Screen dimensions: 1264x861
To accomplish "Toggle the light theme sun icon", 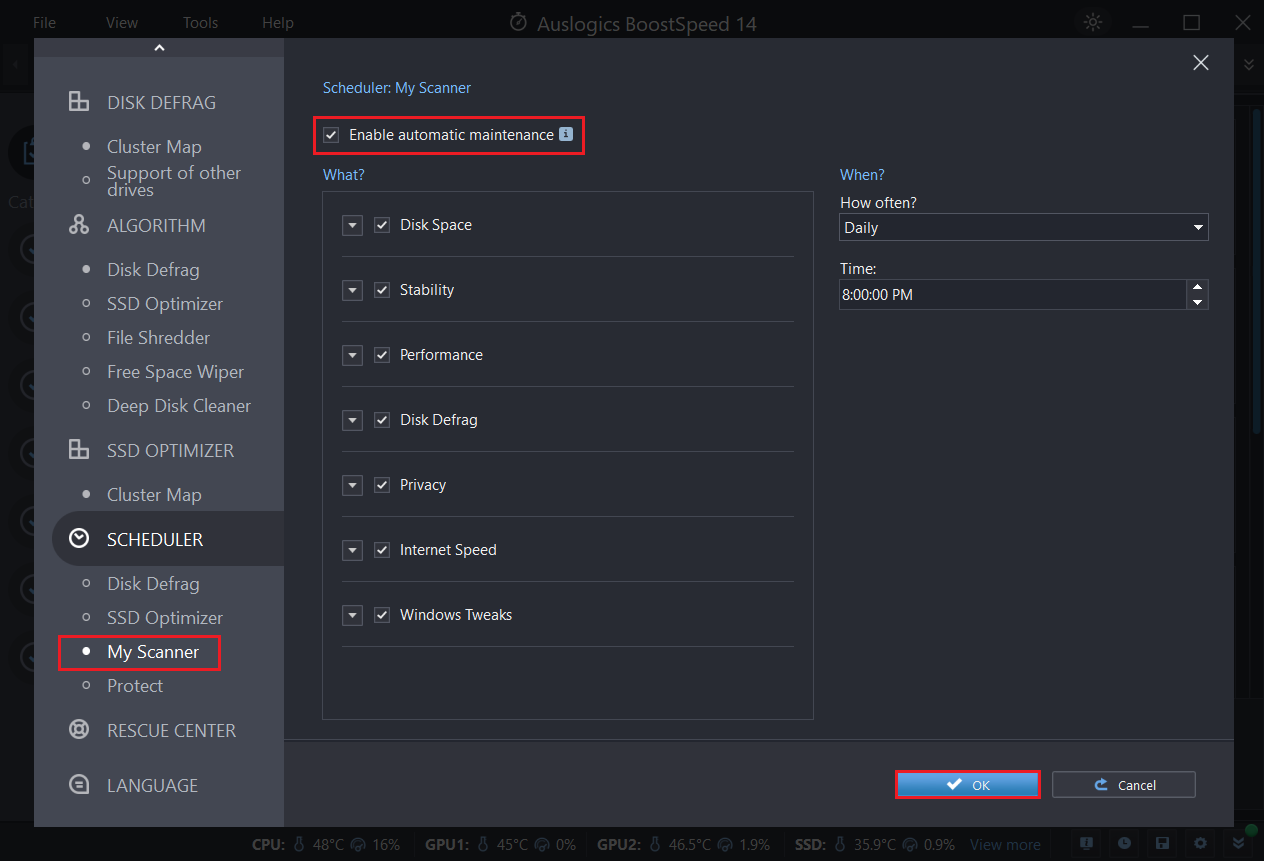I will (x=1092, y=22).
